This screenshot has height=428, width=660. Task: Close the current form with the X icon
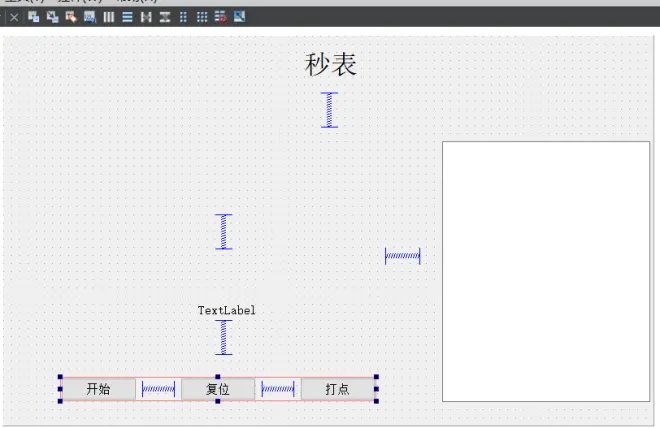pos(14,17)
